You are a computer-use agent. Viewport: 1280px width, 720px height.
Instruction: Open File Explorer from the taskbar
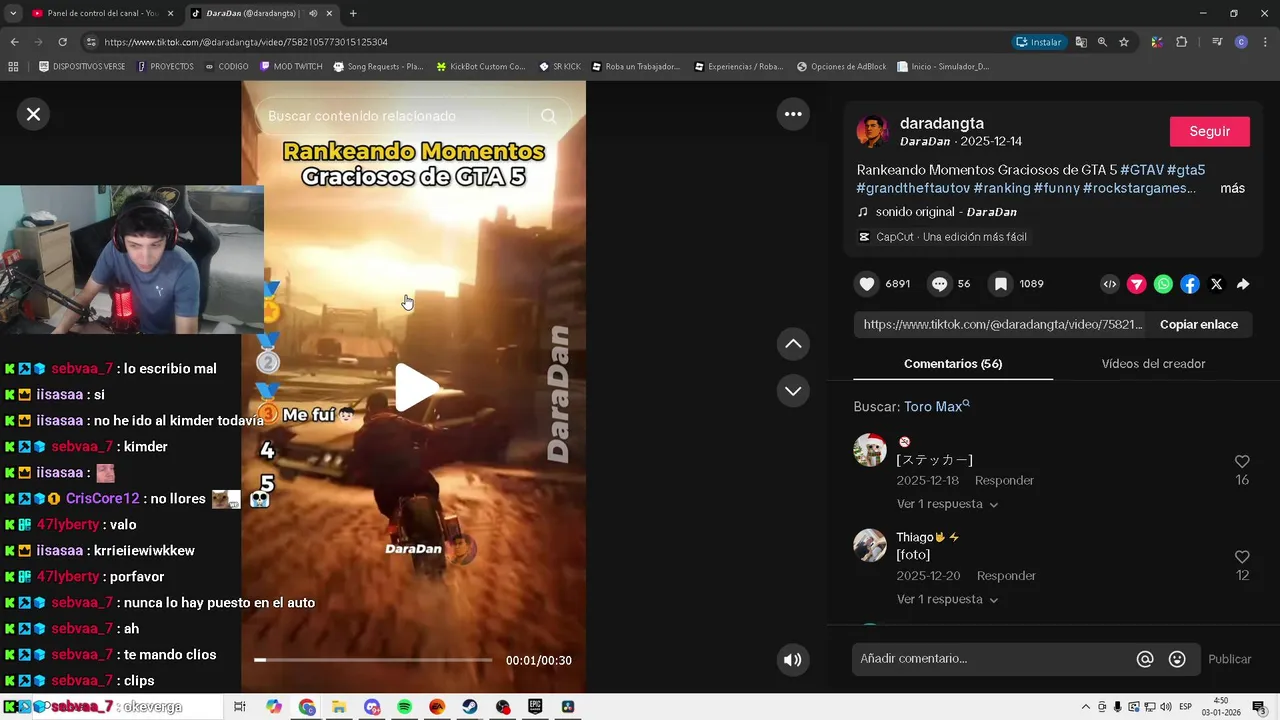[x=339, y=706]
